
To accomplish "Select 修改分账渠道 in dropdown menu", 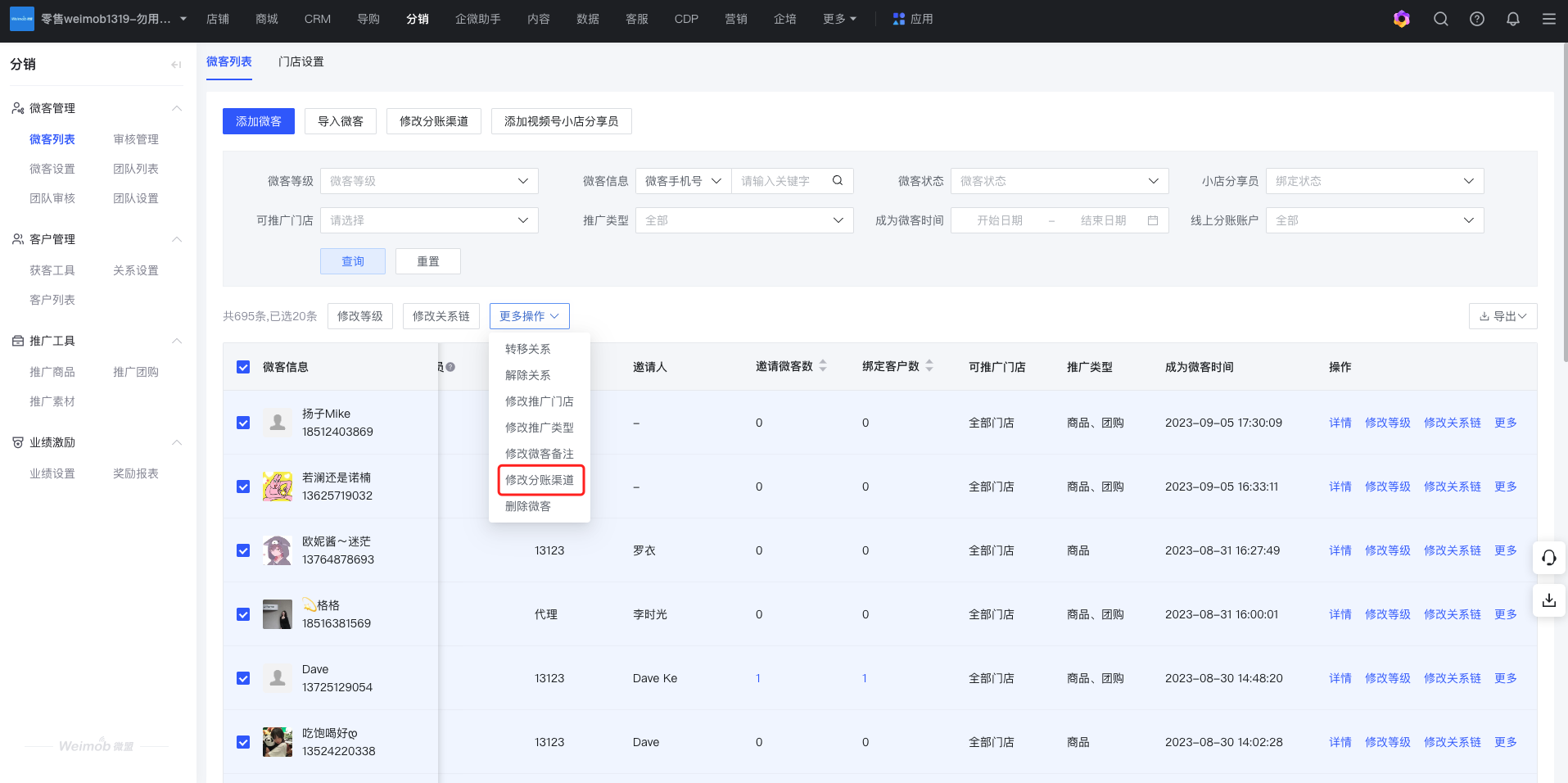I will (540, 480).
